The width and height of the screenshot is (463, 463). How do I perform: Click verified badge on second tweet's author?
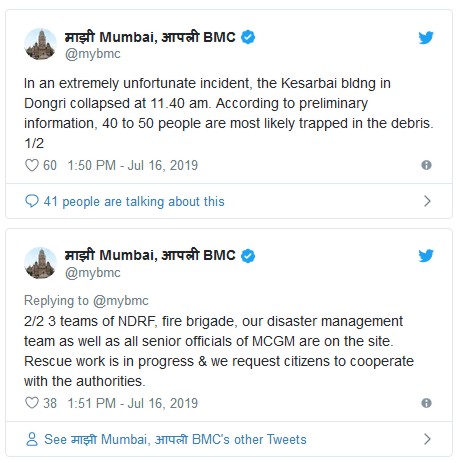click(x=248, y=256)
